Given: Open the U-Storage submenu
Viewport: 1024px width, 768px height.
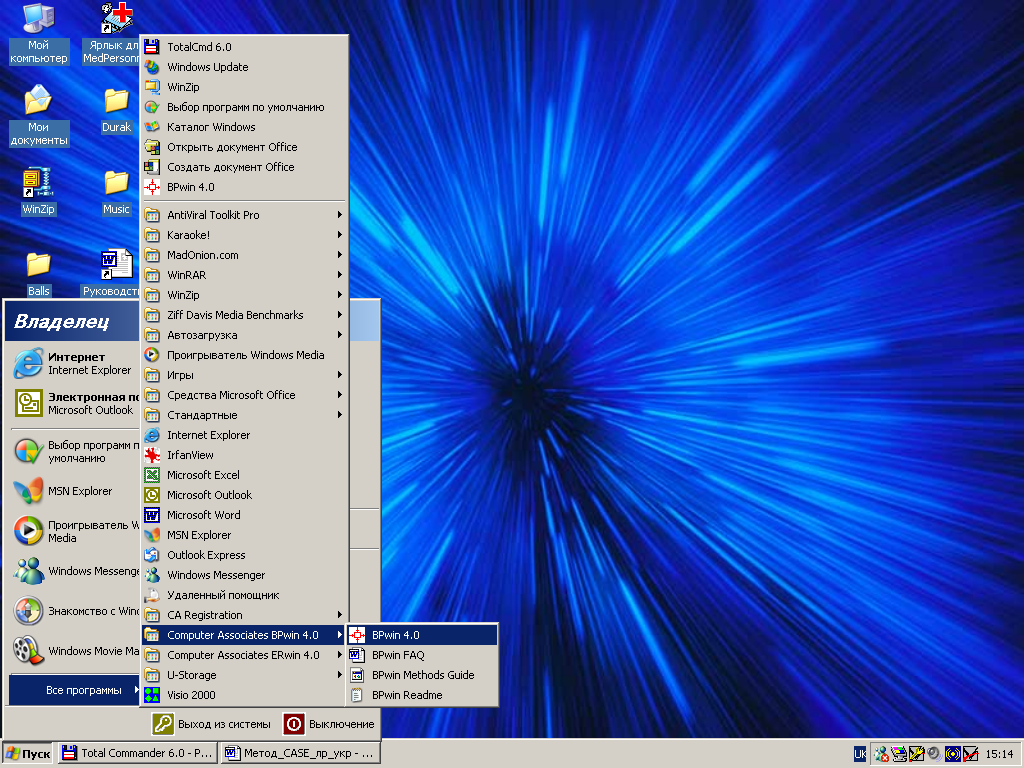Looking at the screenshot, I should click(244, 675).
